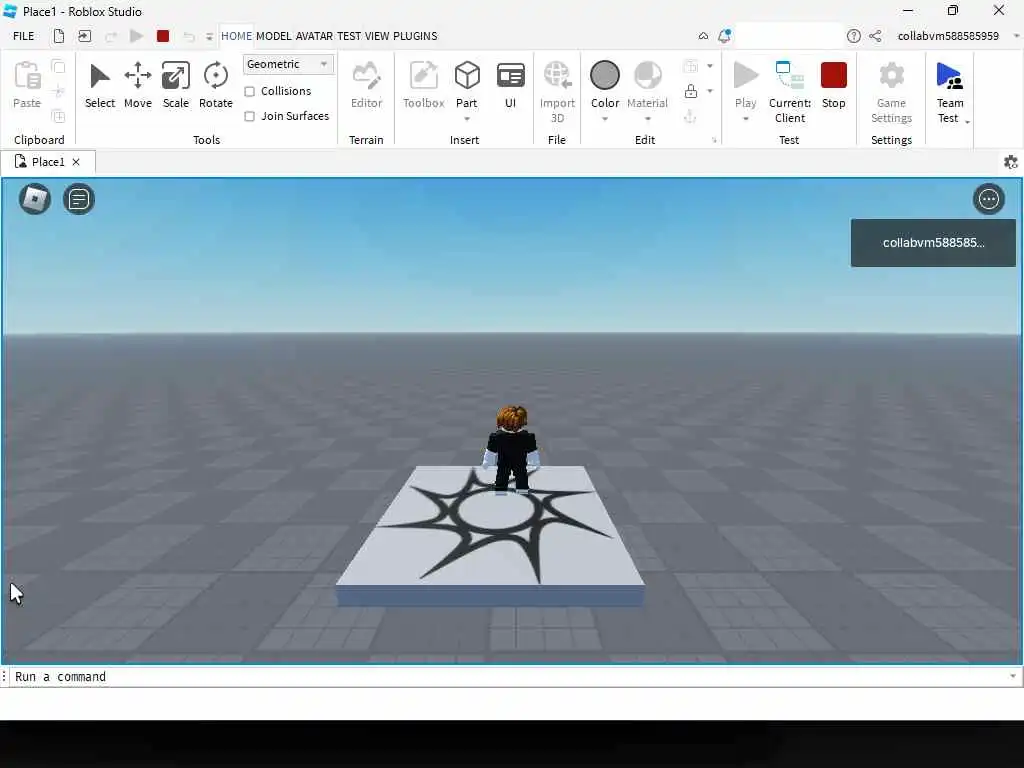1024x768 pixels.
Task: Open the Terrain Editor
Action: point(366,86)
